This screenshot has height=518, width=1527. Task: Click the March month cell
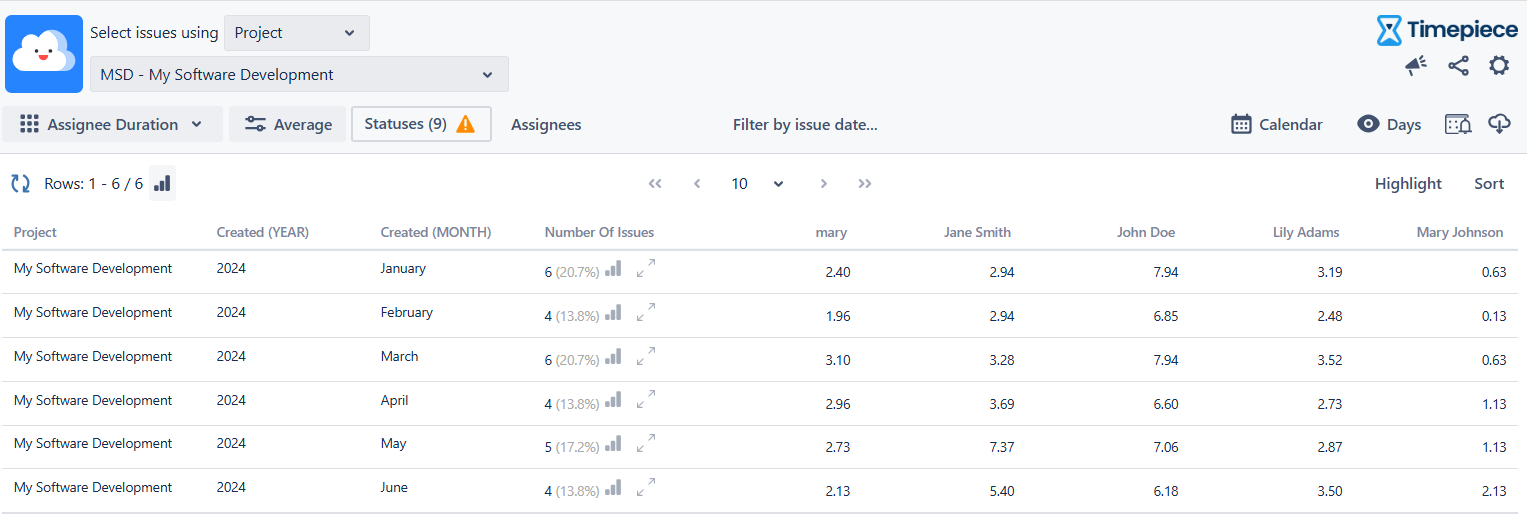pos(399,356)
